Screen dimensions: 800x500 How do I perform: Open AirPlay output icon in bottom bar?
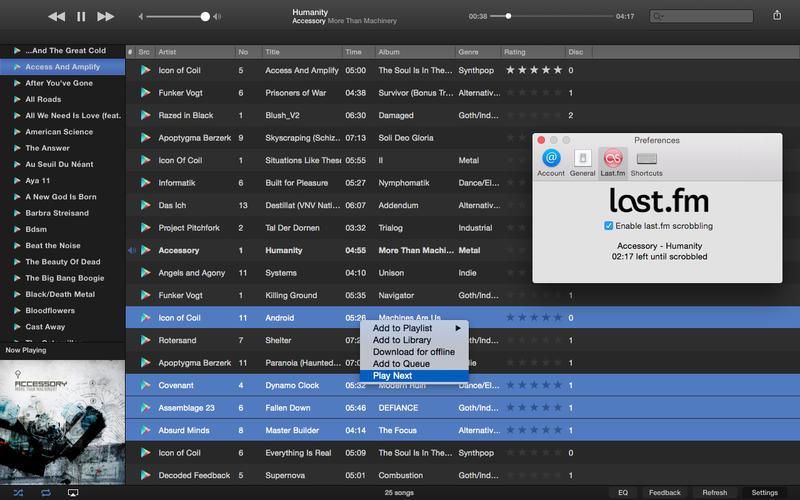tap(73, 492)
